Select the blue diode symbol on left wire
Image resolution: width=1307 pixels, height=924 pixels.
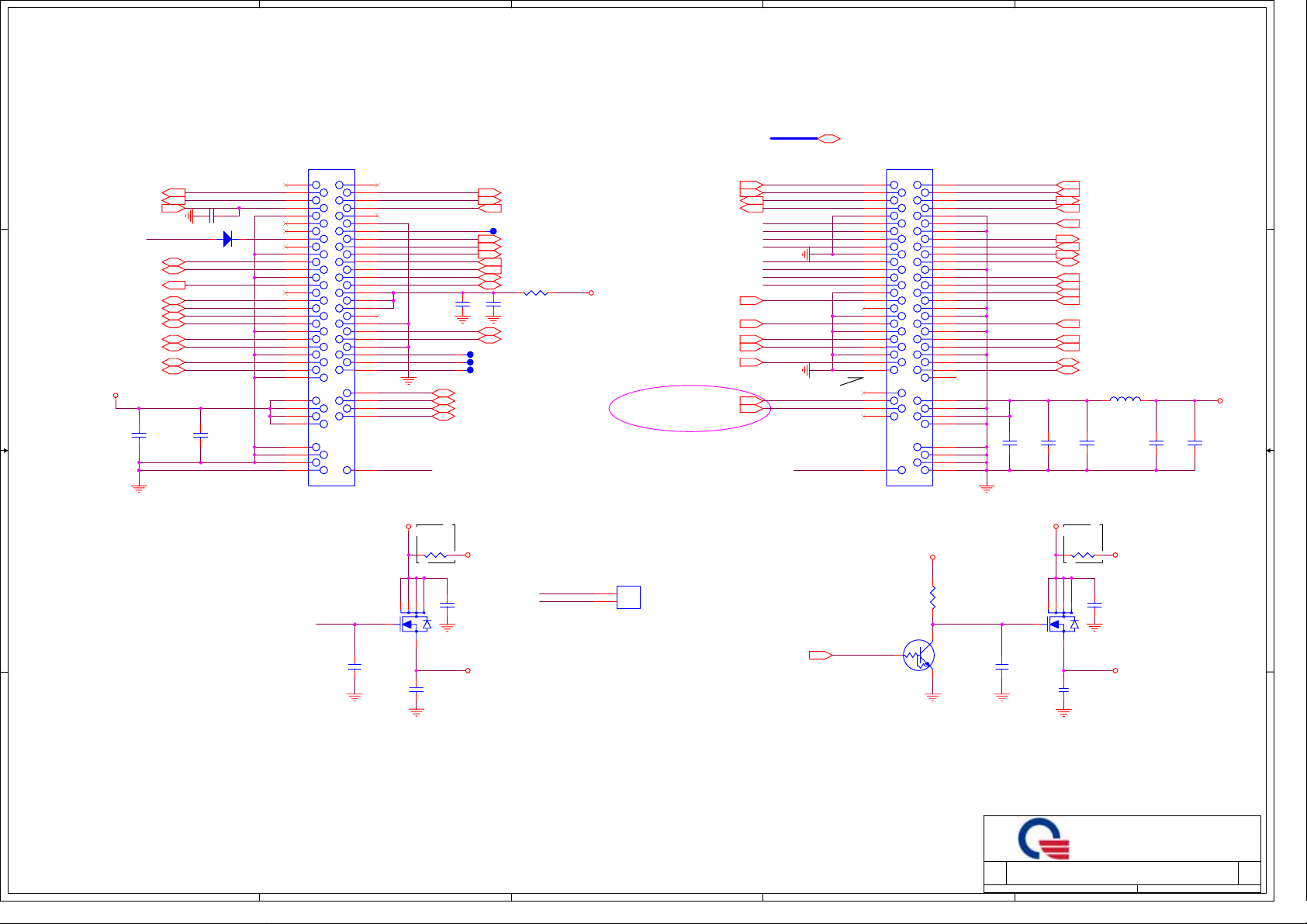[227, 239]
